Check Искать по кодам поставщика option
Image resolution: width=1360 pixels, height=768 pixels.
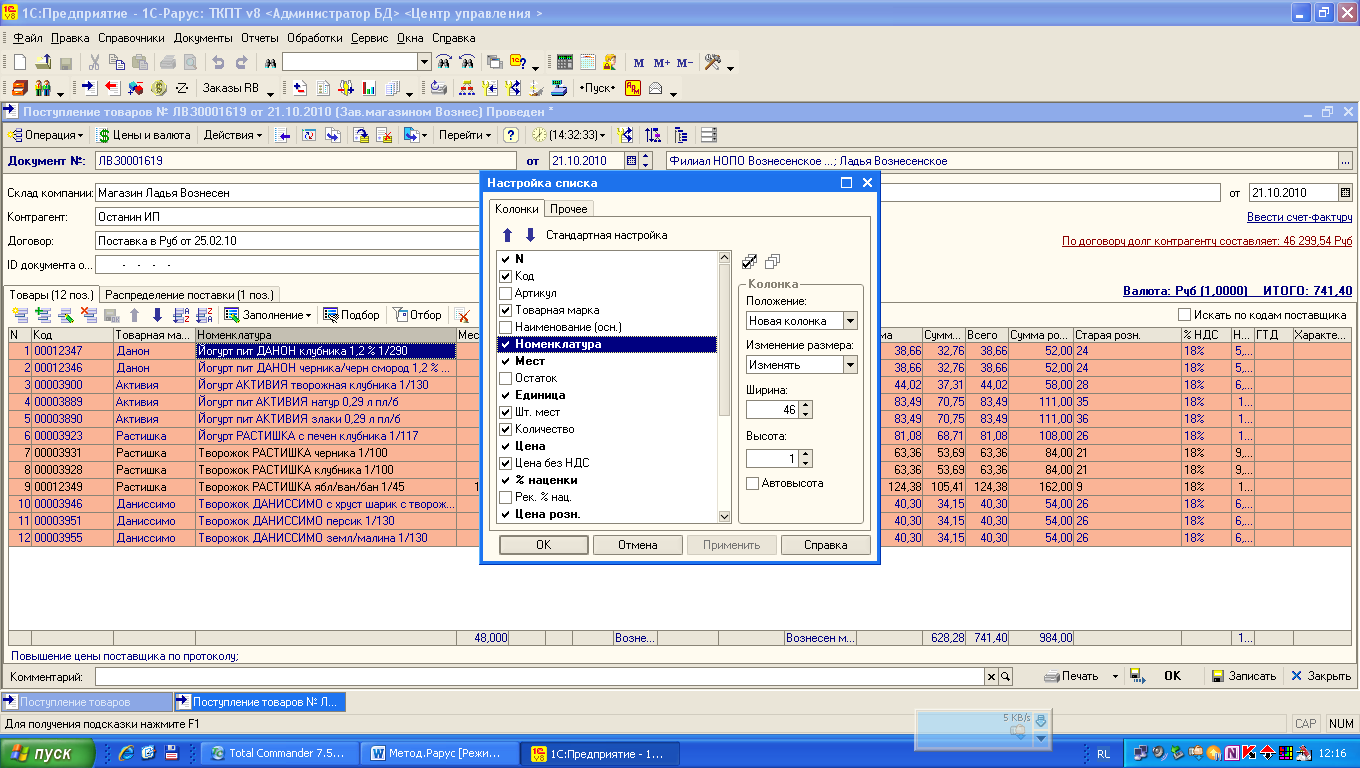[1185, 315]
